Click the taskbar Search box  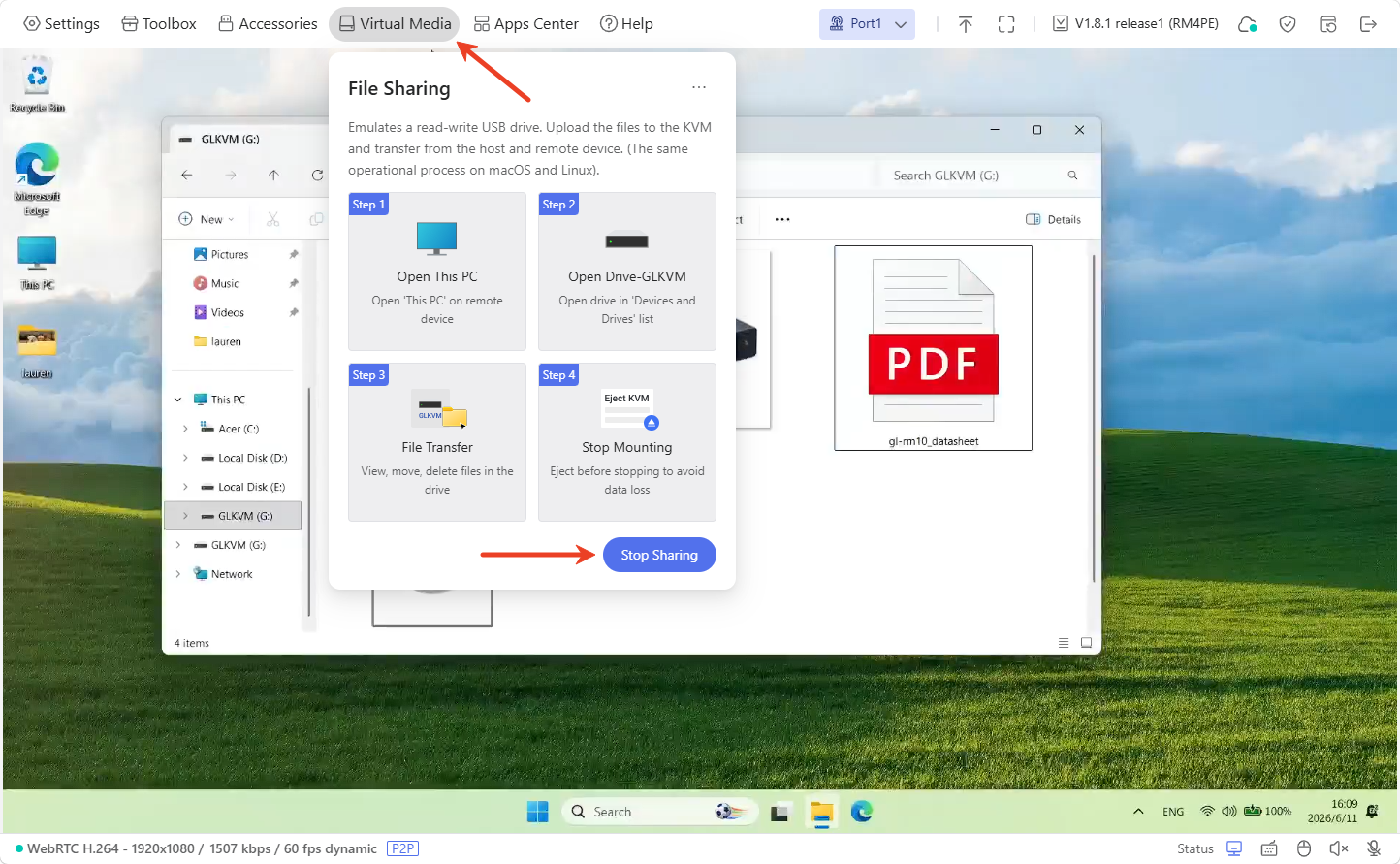coord(659,812)
